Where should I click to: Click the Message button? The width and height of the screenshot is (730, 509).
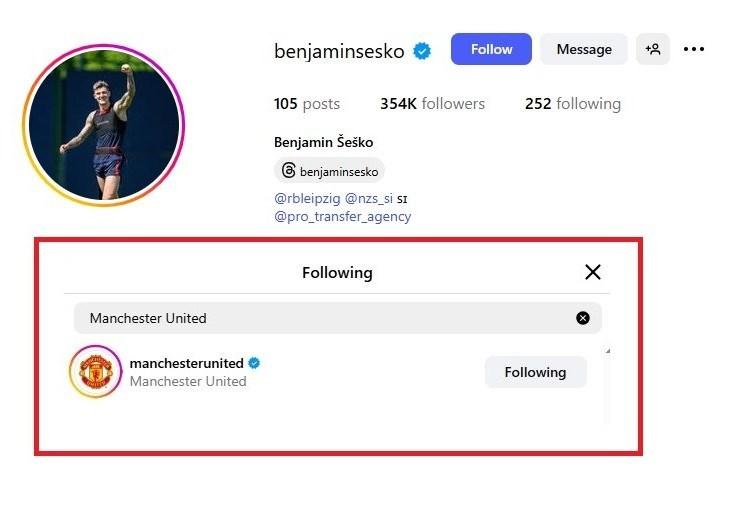click(x=584, y=49)
